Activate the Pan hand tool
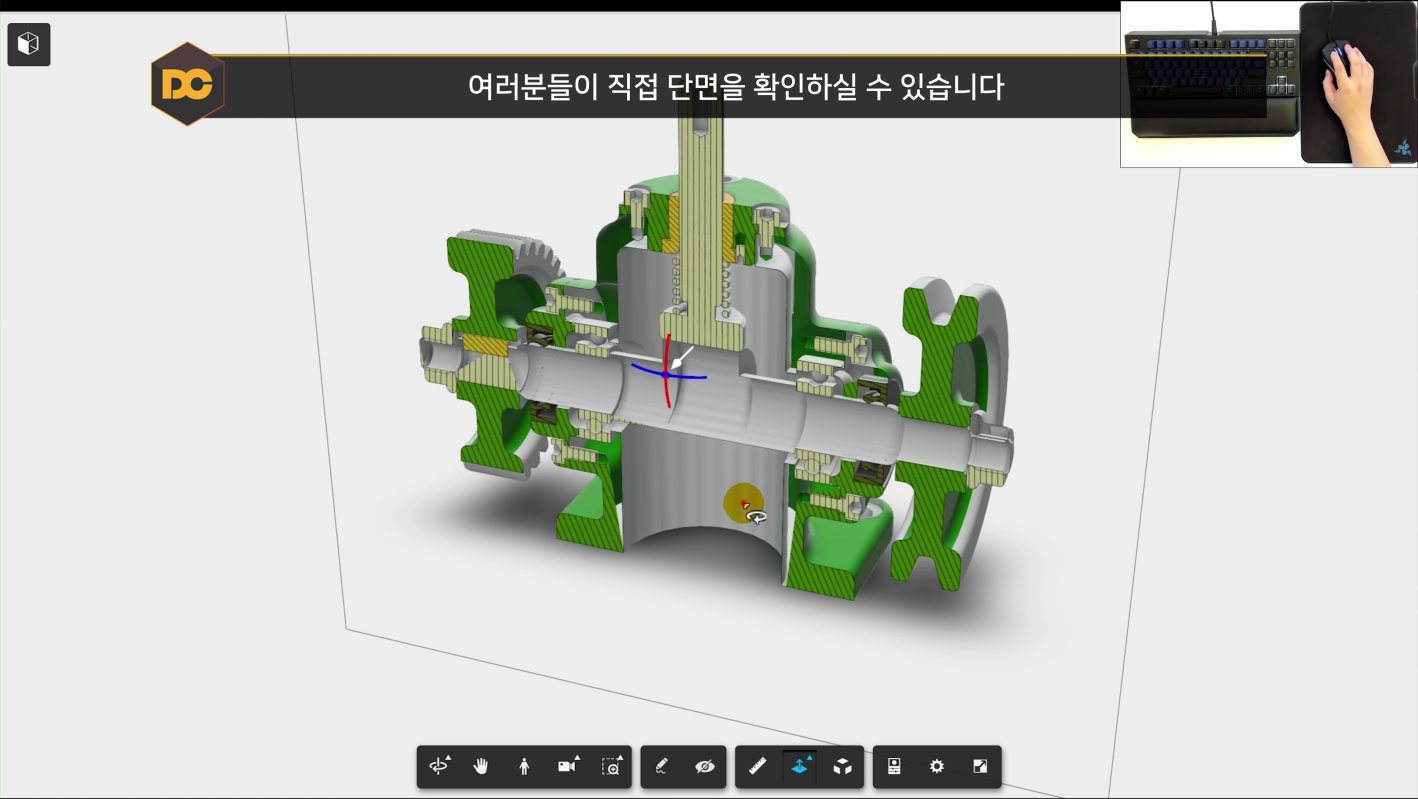The width and height of the screenshot is (1418, 799). click(x=481, y=766)
